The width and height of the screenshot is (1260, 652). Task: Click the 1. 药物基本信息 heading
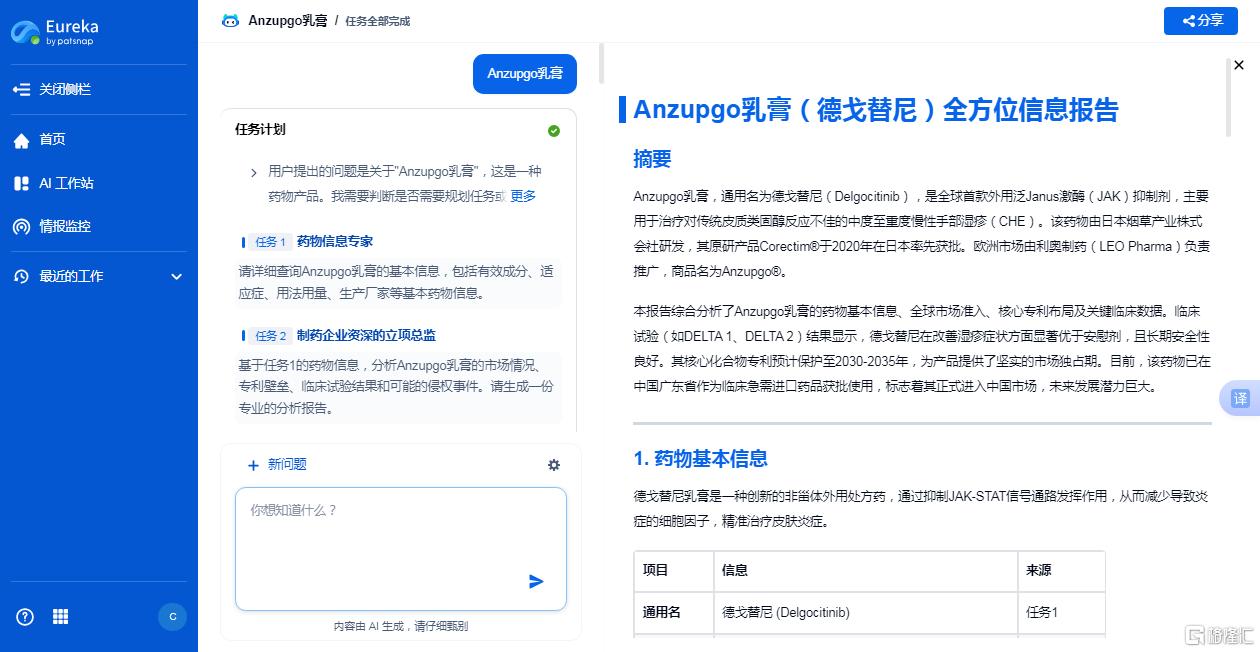click(701, 459)
